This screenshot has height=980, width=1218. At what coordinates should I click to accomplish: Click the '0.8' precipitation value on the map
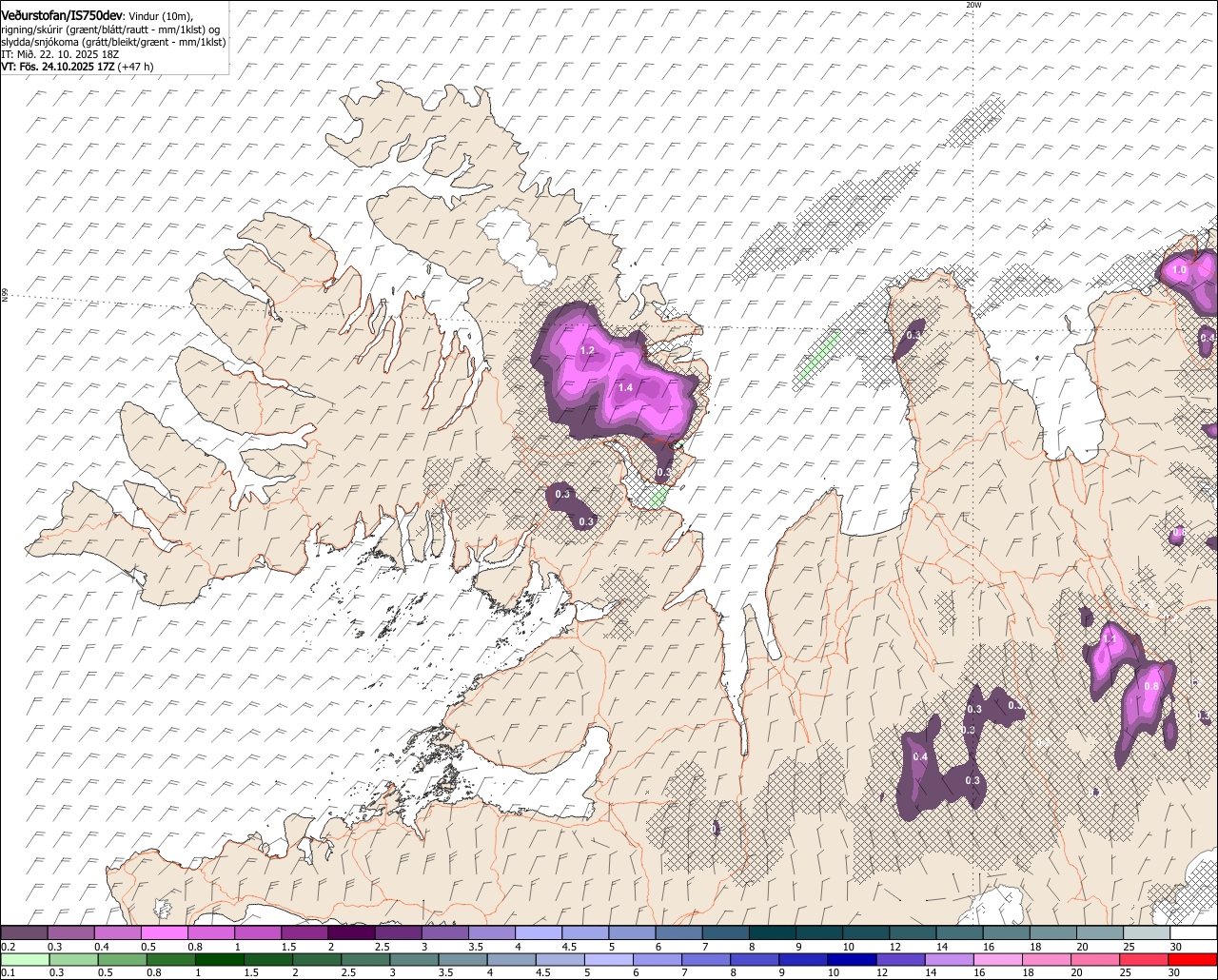tap(1151, 686)
